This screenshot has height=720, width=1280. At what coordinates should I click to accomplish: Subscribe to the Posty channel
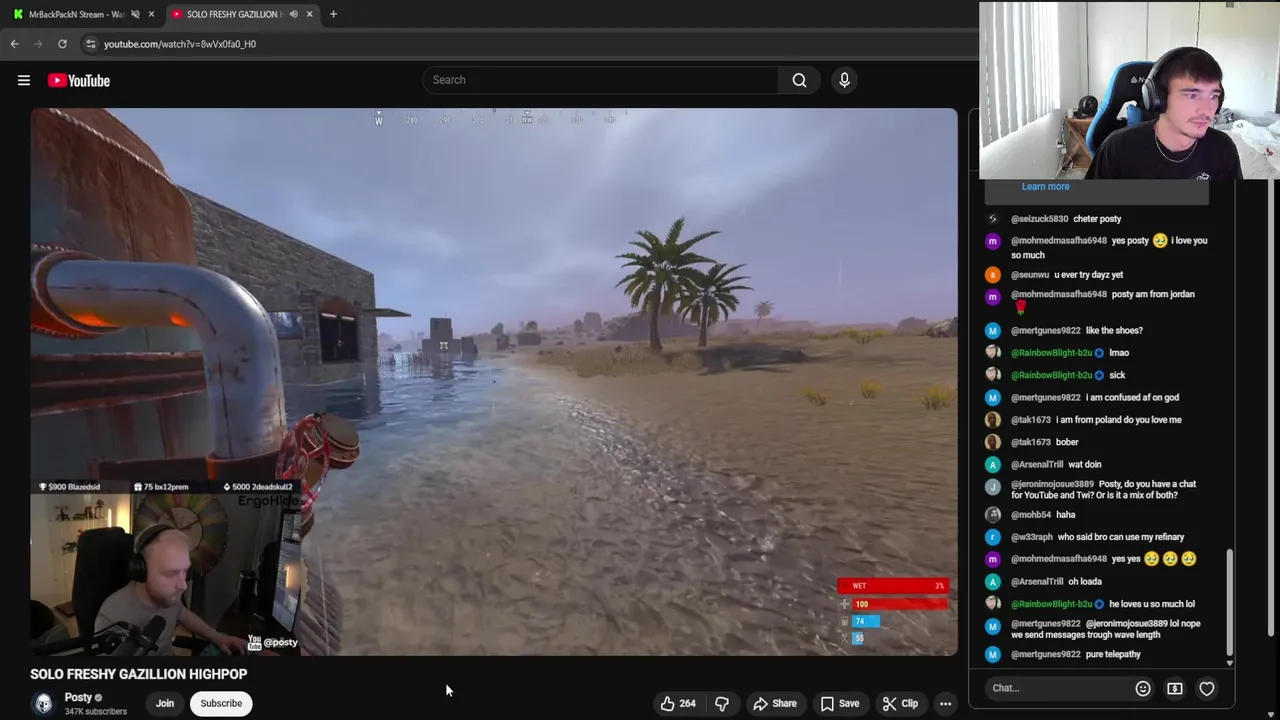[221, 703]
